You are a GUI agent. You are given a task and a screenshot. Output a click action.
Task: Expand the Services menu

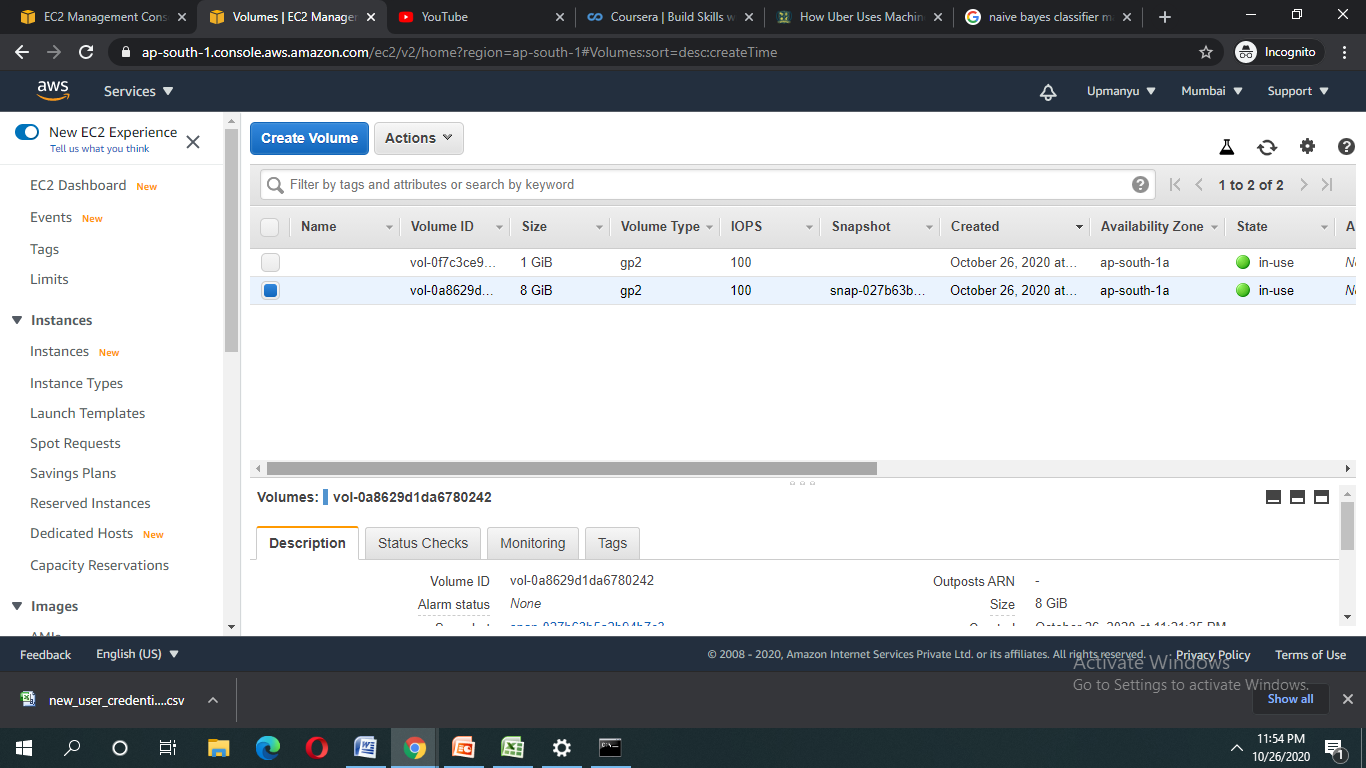click(x=138, y=91)
